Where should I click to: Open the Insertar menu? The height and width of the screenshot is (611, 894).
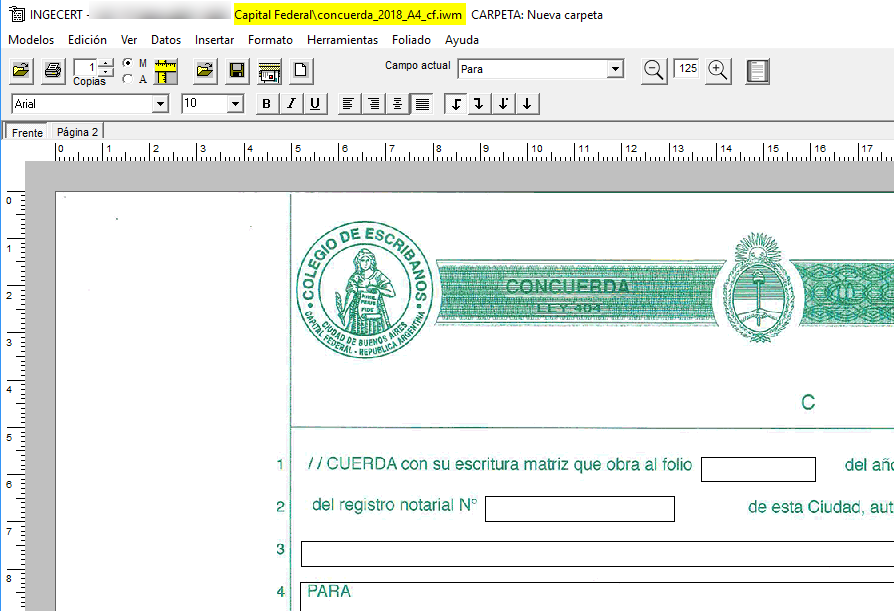tap(214, 40)
